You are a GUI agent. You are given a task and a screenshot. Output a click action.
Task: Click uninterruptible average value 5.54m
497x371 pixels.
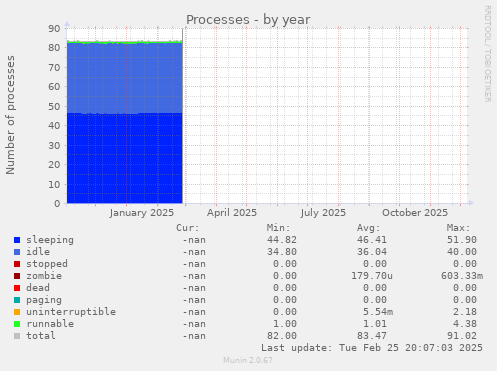point(378,312)
